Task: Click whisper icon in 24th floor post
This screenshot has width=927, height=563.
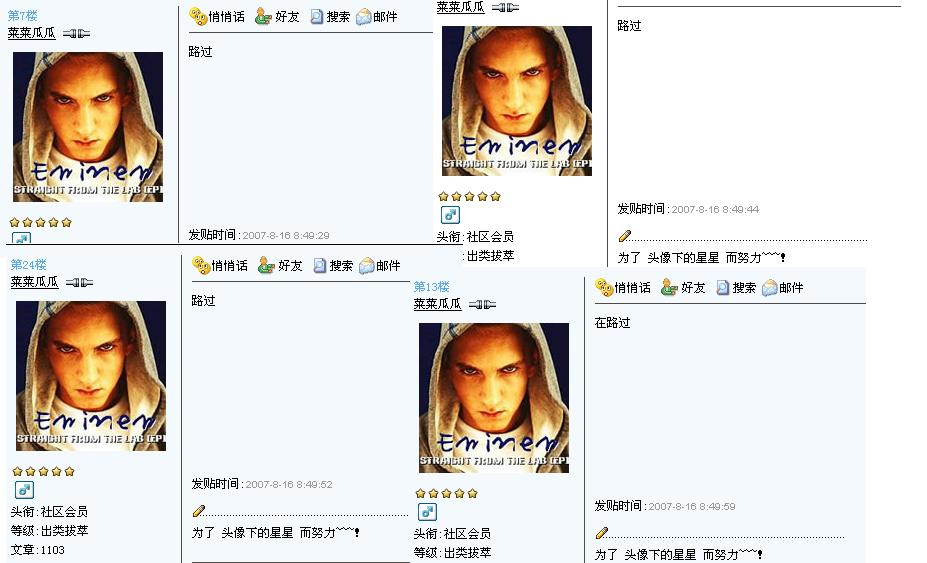Action: coord(202,266)
